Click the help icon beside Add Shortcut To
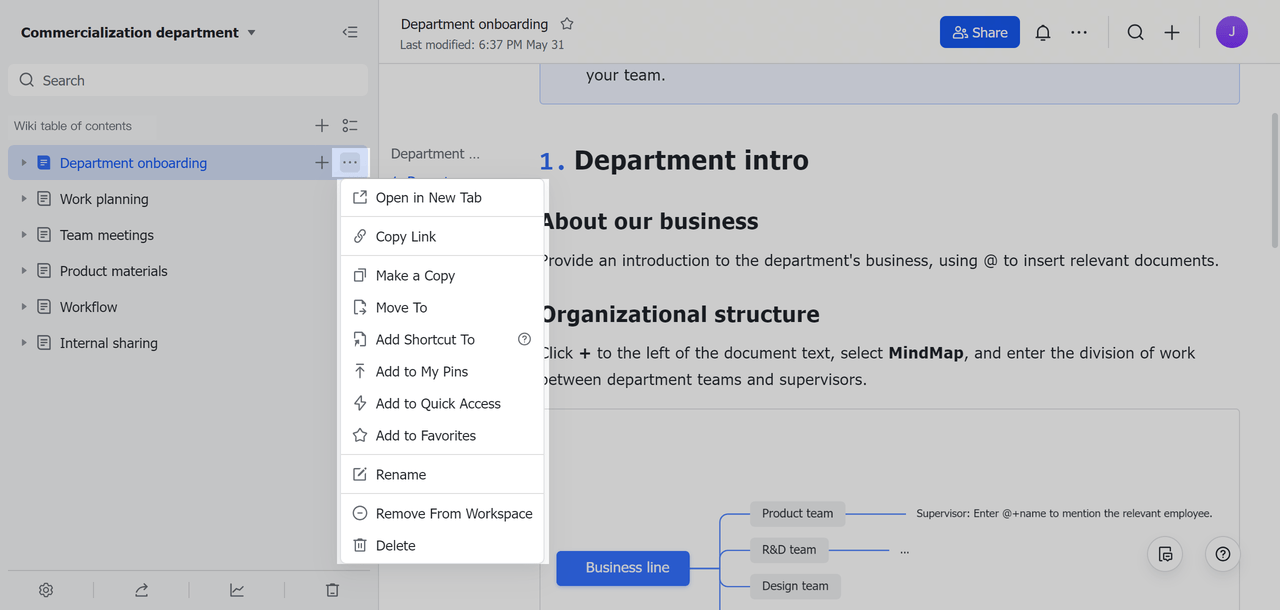The image size is (1280, 610). pos(524,339)
